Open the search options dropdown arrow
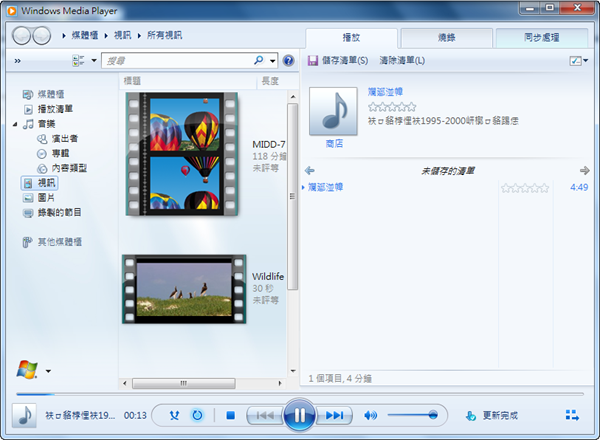600x440 pixels. tap(272, 60)
